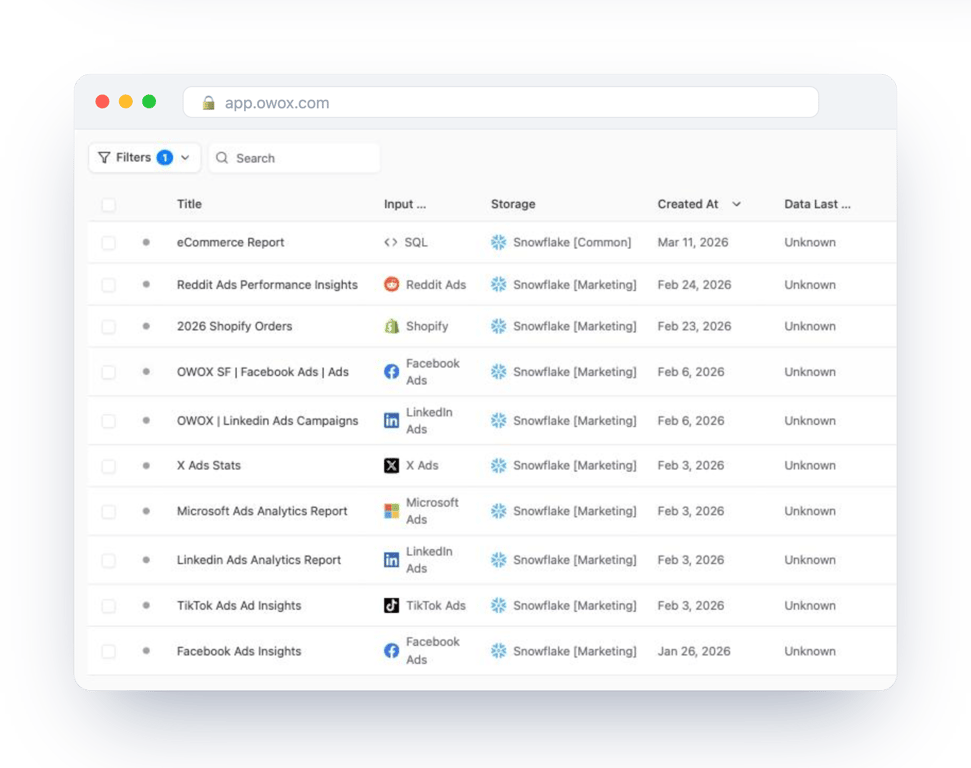Sort by the Input column header
The image size is (971, 768).
(404, 204)
